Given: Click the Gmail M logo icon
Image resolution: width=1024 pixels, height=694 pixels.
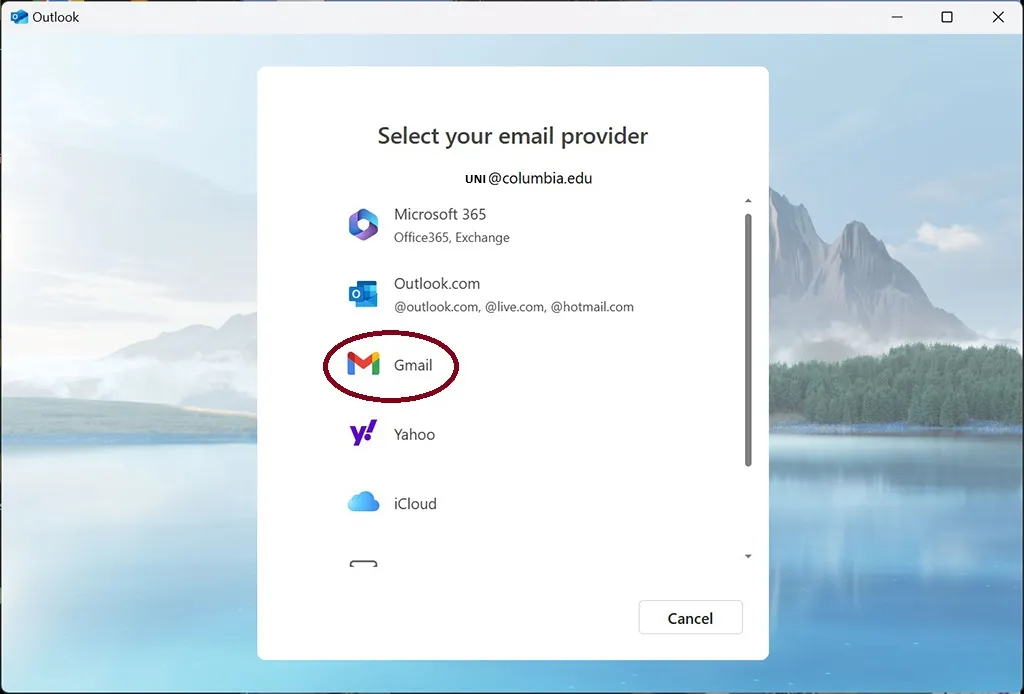Looking at the screenshot, I should click(363, 364).
